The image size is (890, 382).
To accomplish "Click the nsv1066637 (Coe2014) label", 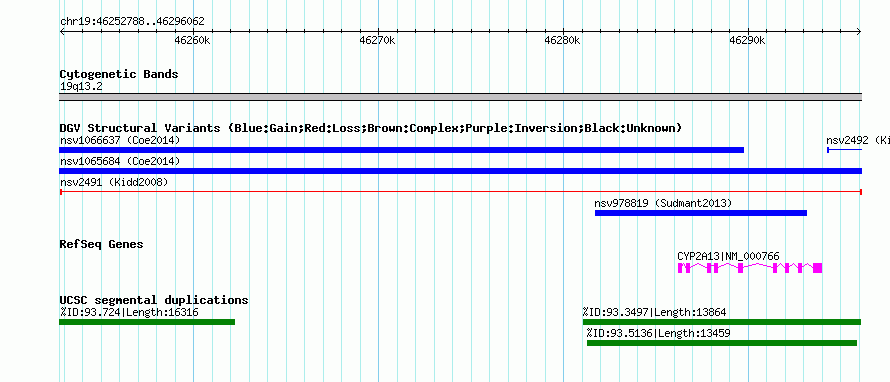I will [120, 140].
